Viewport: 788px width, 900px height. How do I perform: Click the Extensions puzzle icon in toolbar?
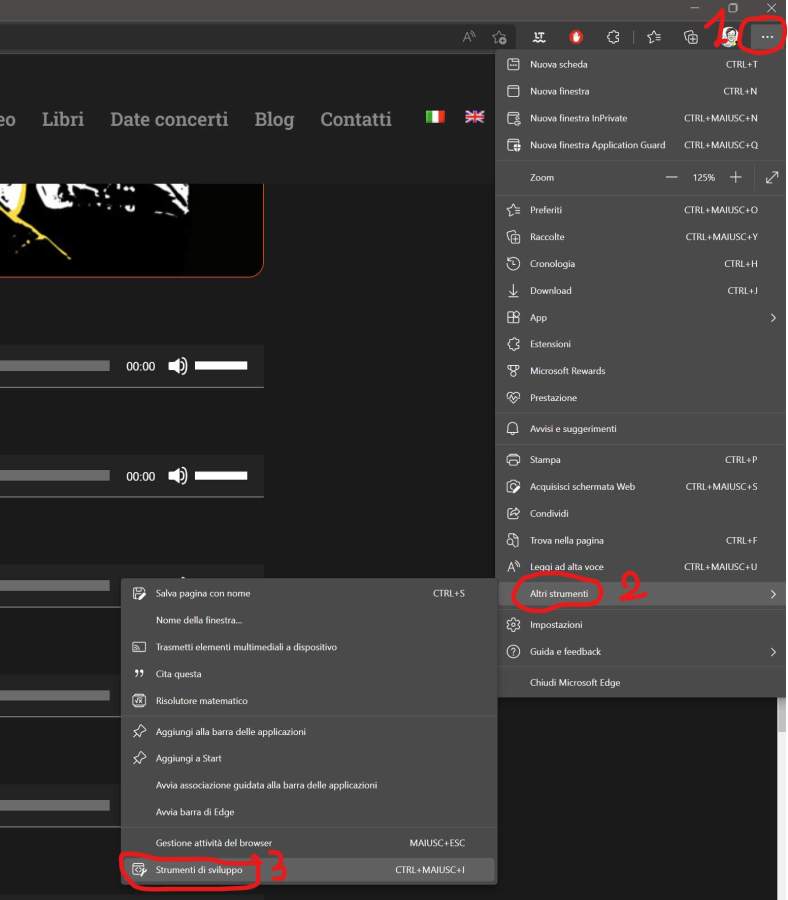[613, 37]
